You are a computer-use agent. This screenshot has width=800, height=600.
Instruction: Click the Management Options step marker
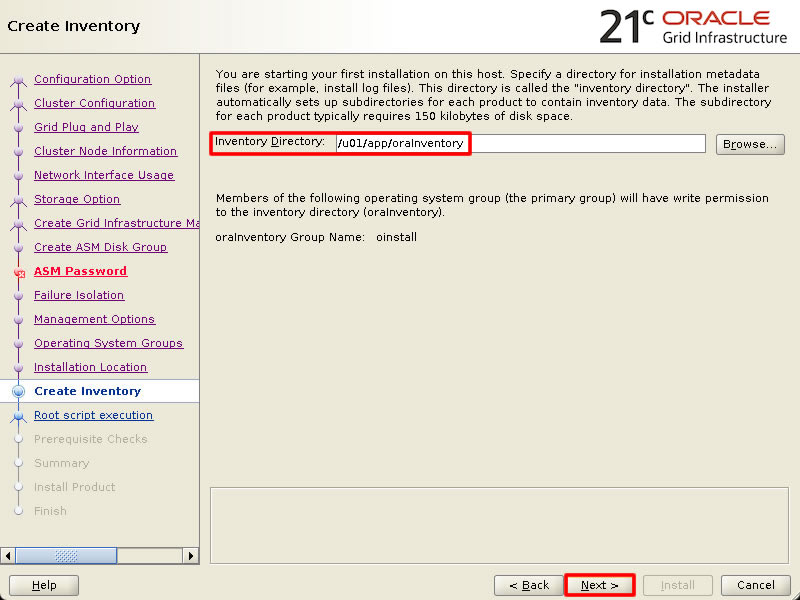[18, 319]
